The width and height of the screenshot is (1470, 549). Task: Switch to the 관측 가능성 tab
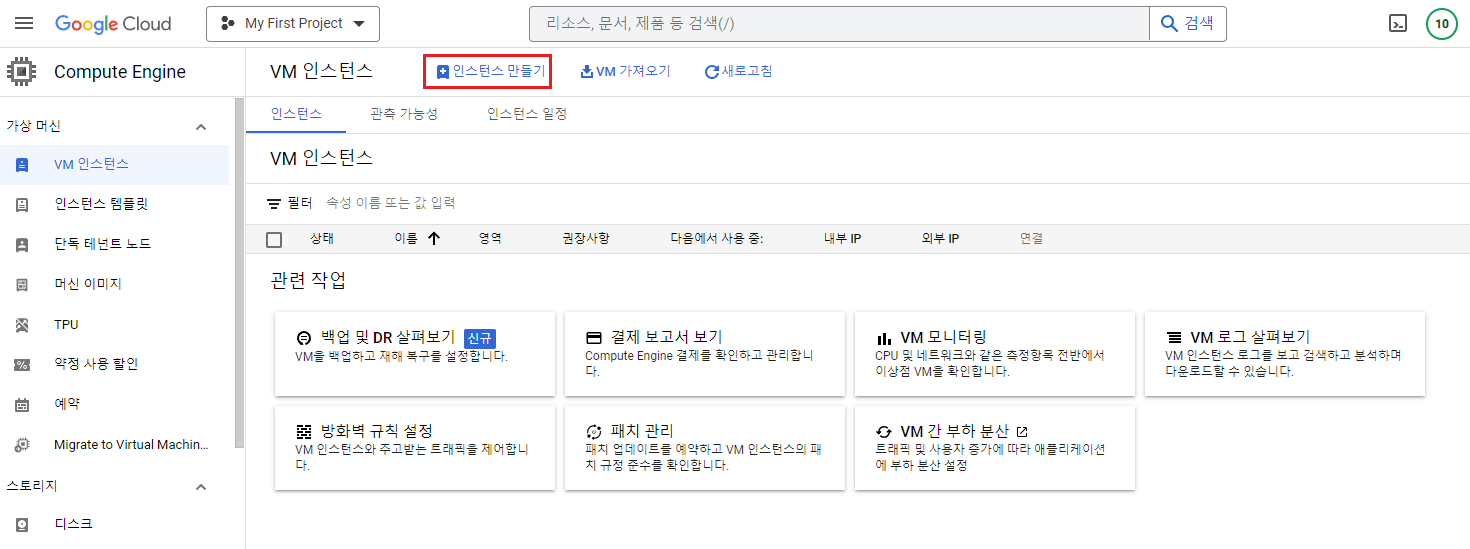404,114
